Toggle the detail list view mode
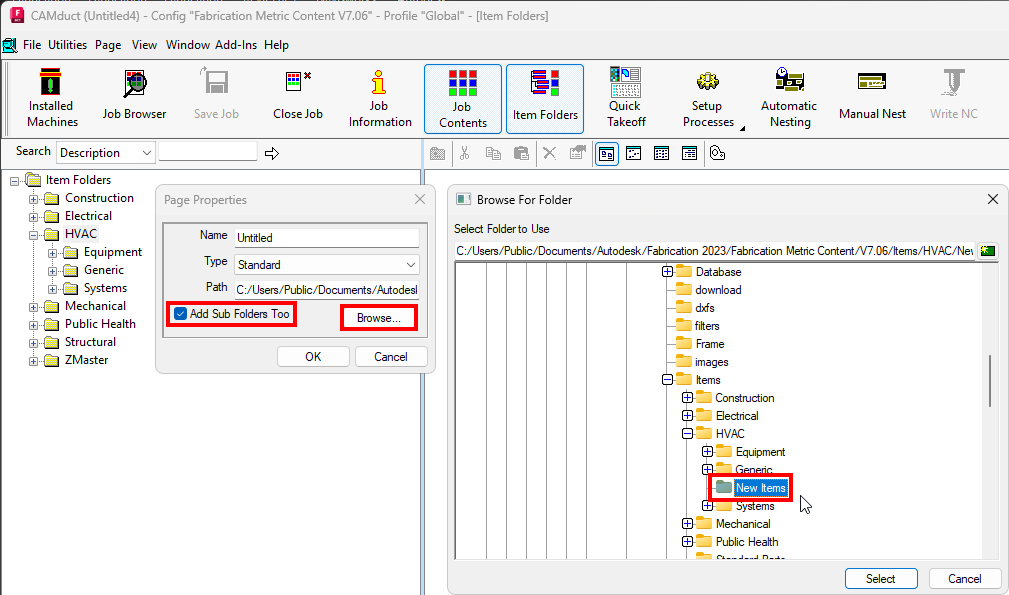This screenshot has width=1009, height=595. click(x=688, y=152)
